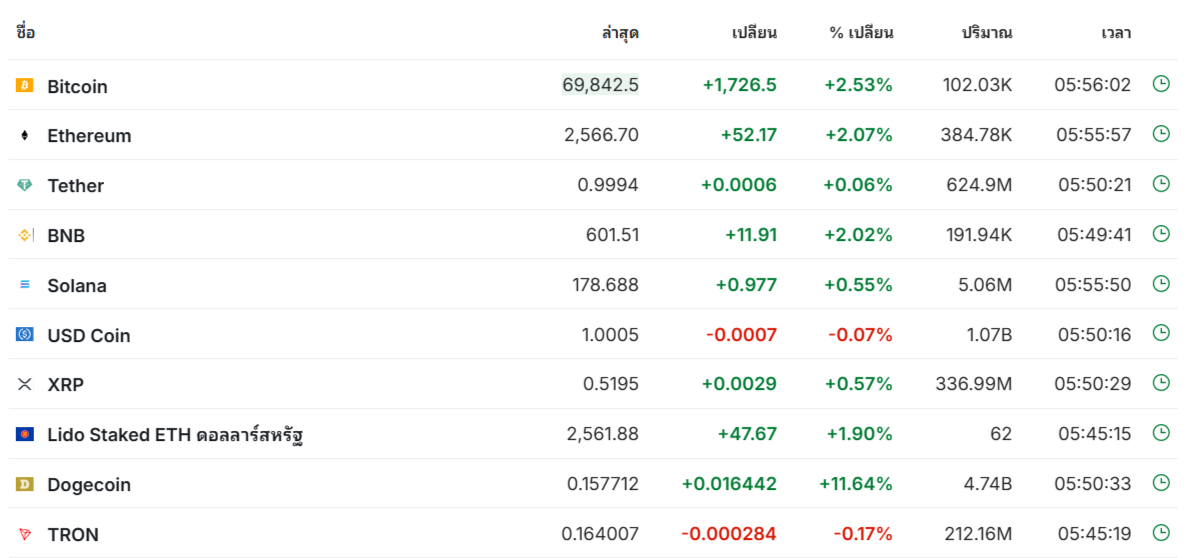The height and width of the screenshot is (558, 1189).
Task: Click the Dogecoin logo icon
Action: coord(24,484)
